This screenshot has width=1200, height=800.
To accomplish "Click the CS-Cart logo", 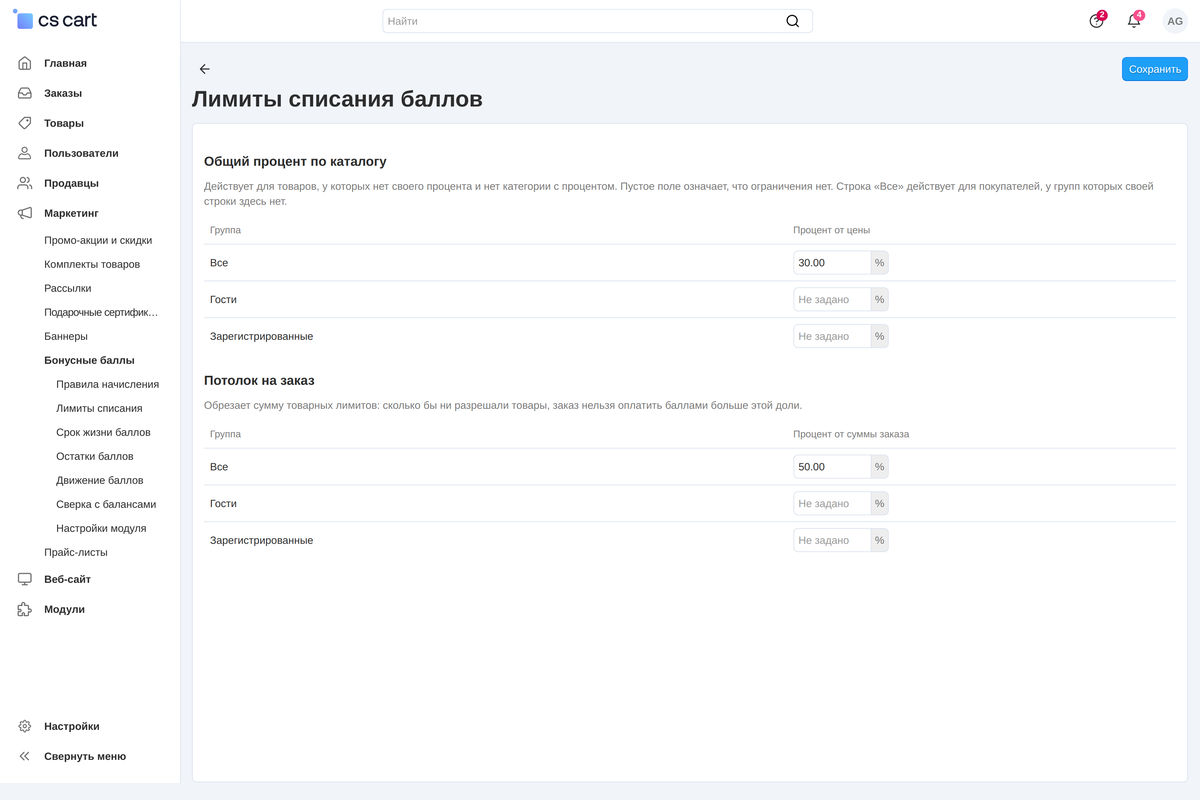I will tap(55, 20).
